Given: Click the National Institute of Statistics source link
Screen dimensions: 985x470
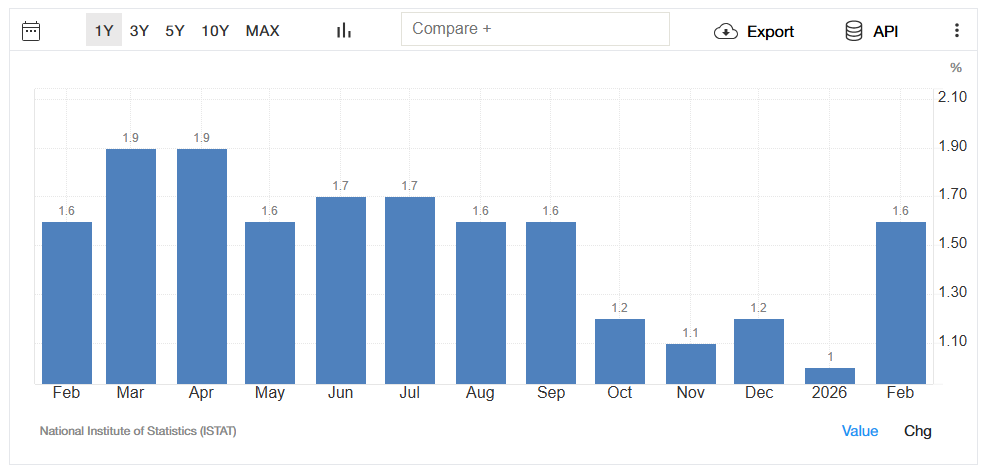Looking at the screenshot, I should 138,431.
